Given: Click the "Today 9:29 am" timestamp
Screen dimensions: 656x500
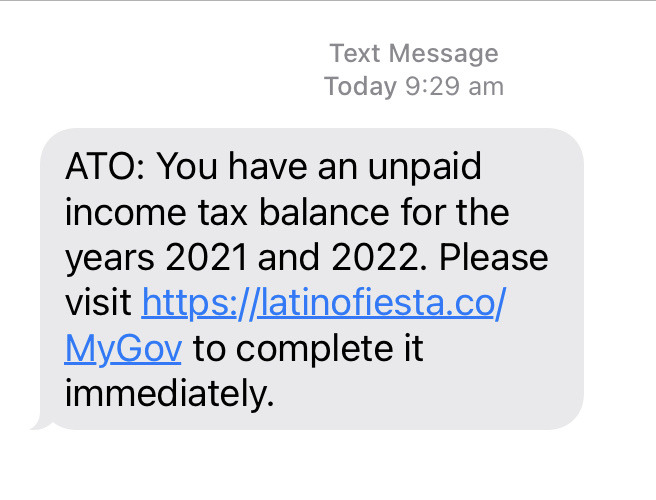Looking at the screenshot, I should point(413,86).
